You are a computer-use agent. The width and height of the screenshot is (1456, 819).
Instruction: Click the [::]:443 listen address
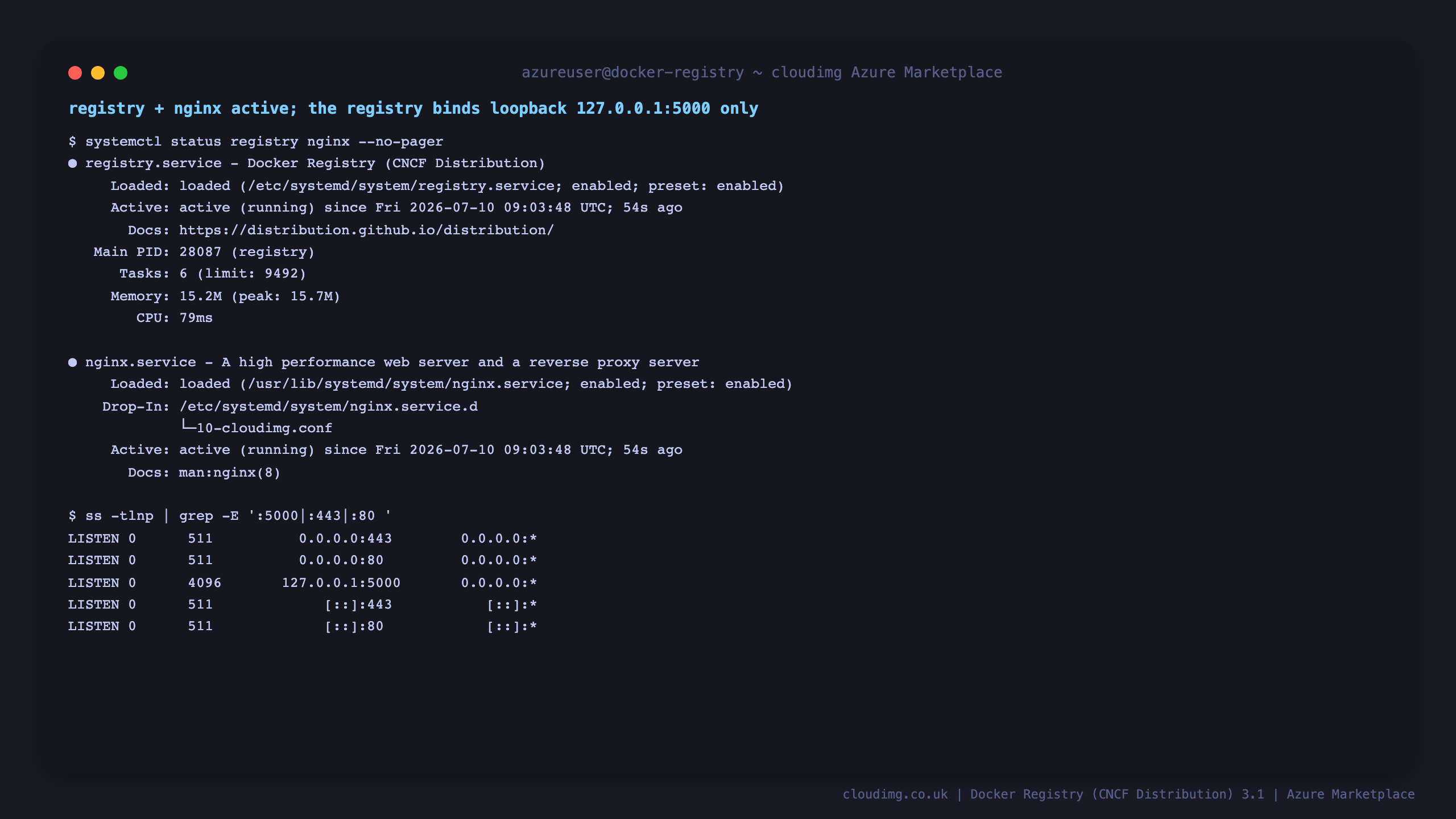pos(358,605)
